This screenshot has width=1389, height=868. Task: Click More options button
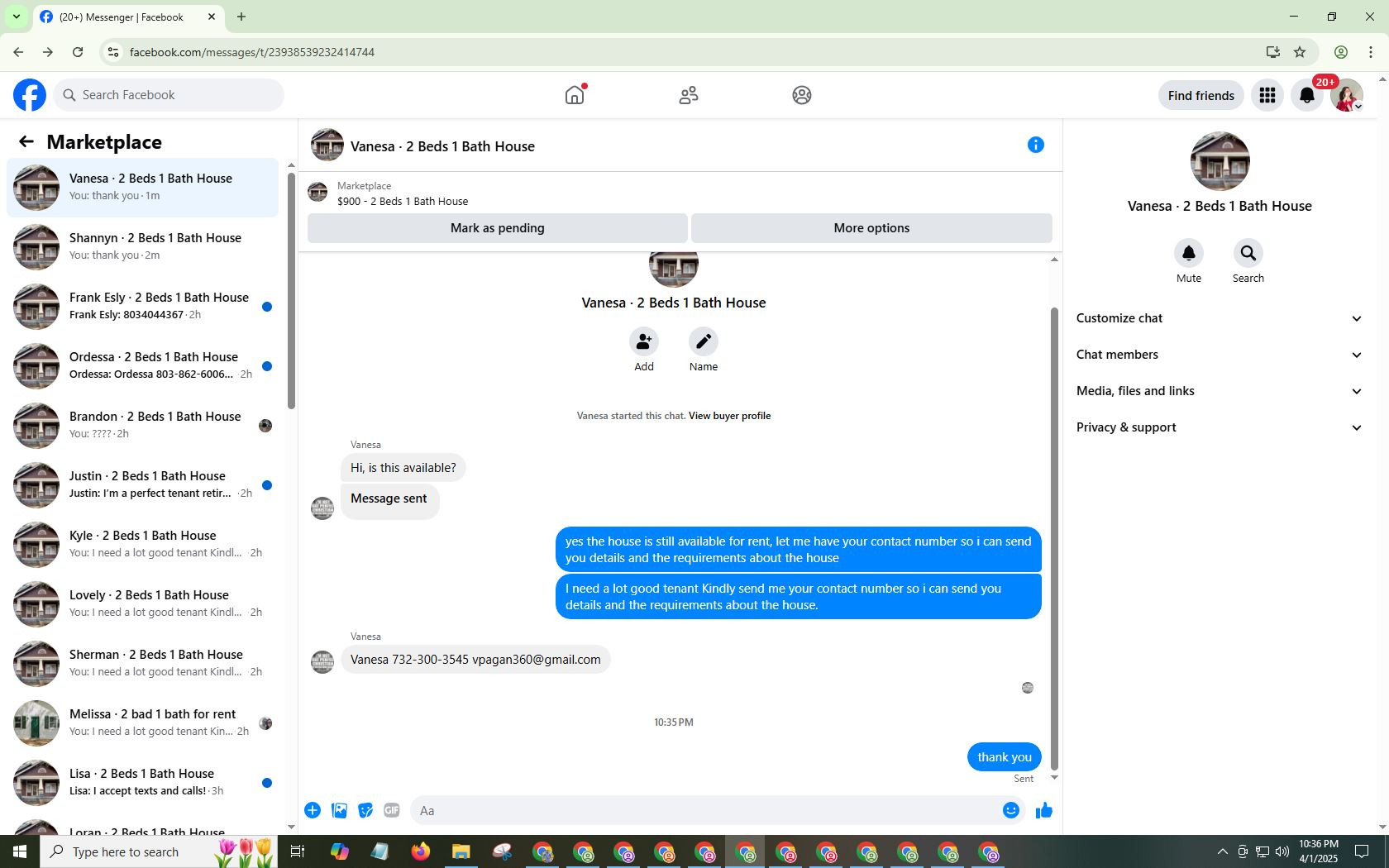tap(871, 228)
